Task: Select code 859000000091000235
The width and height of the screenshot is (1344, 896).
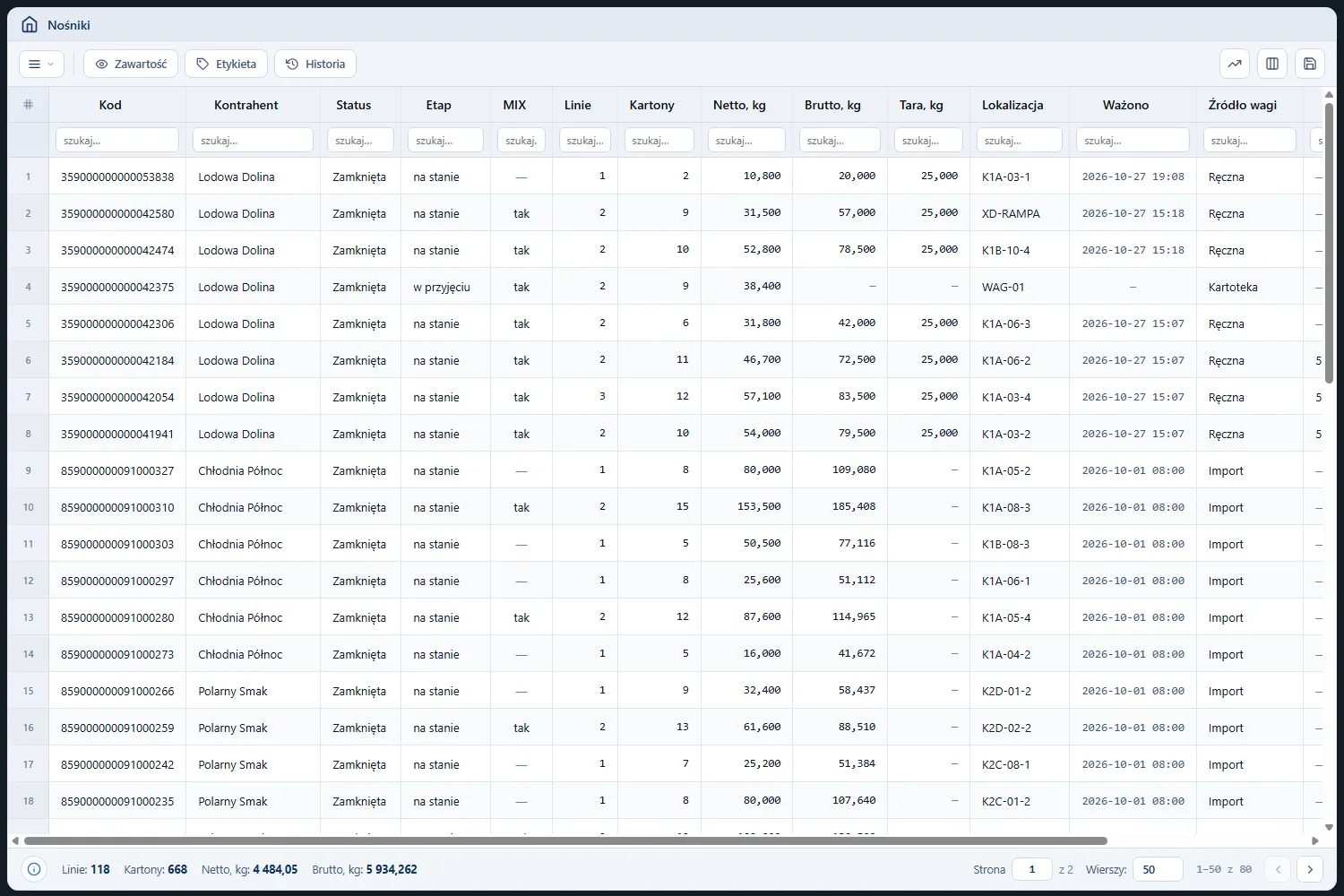Action: [x=117, y=801]
